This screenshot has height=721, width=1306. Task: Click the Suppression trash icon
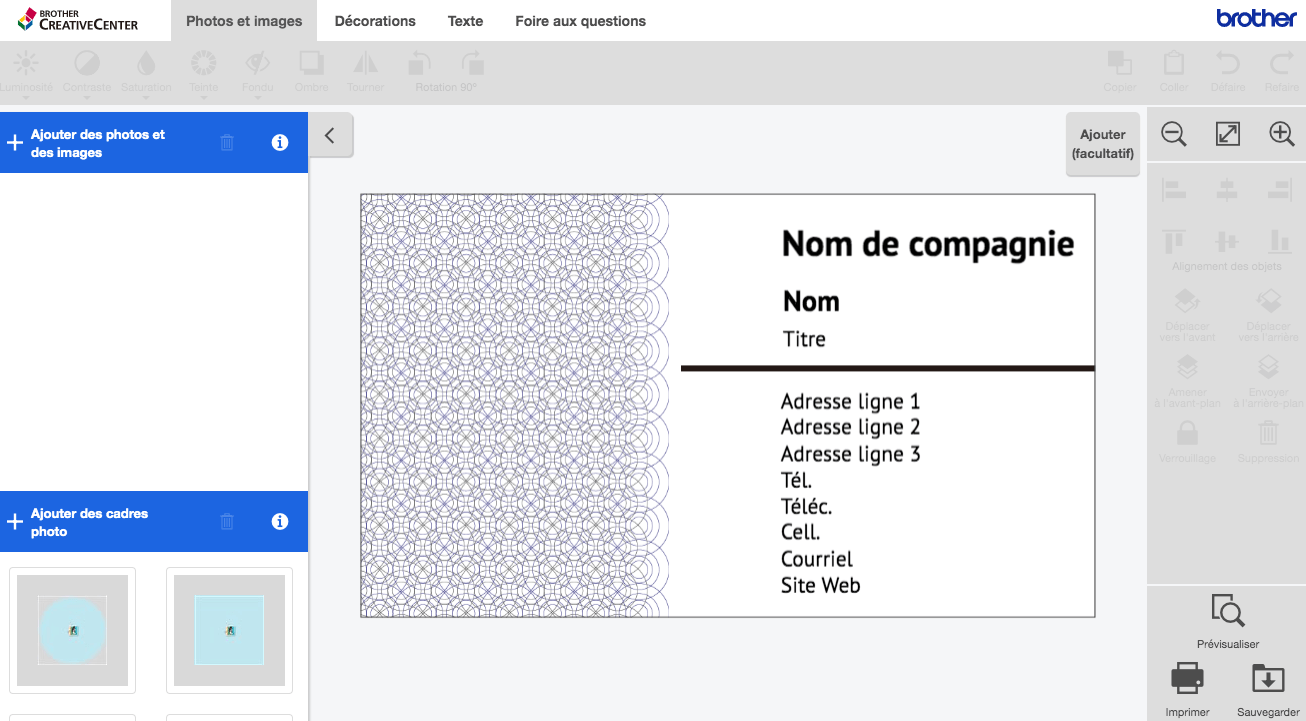tap(1268, 433)
